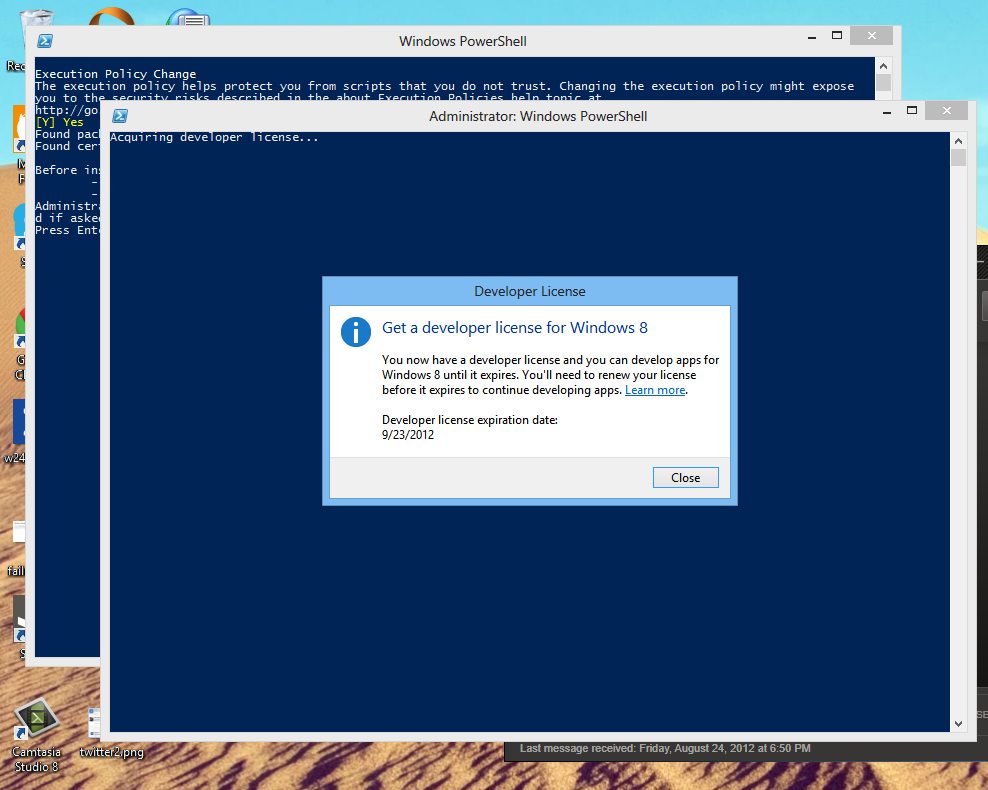Minimize the back Windows PowerShell window
The height and width of the screenshot is (790, 988).
(812, 37)
